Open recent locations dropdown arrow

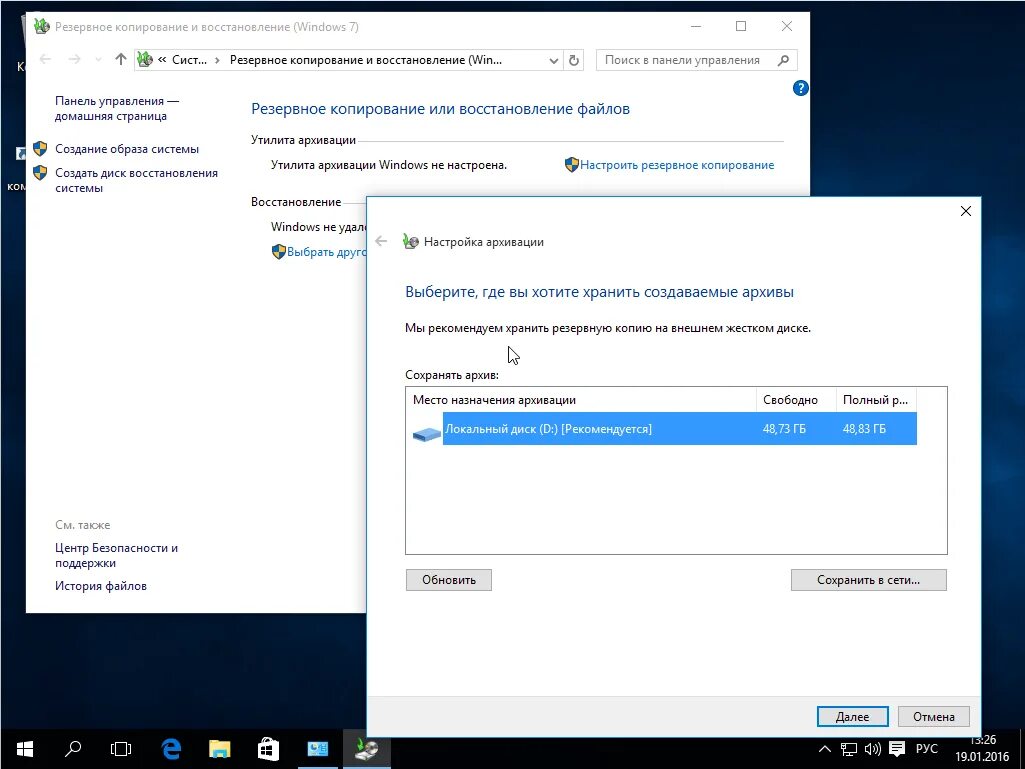pos(98,60)
